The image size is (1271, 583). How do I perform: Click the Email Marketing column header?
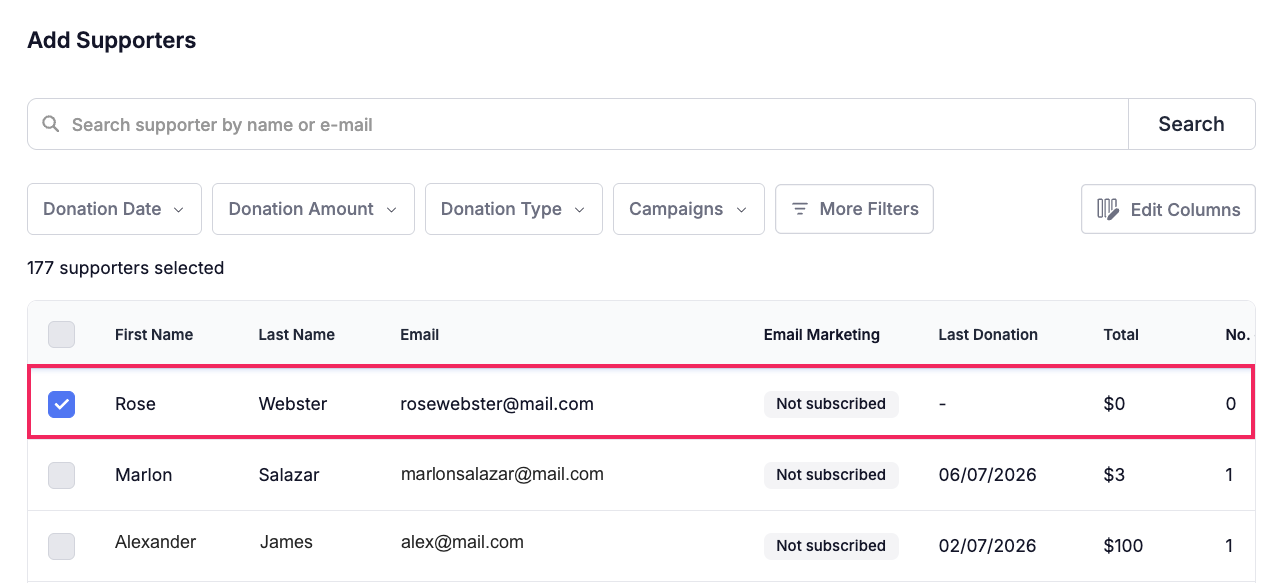pyautogui.click(x=822, y=335)
